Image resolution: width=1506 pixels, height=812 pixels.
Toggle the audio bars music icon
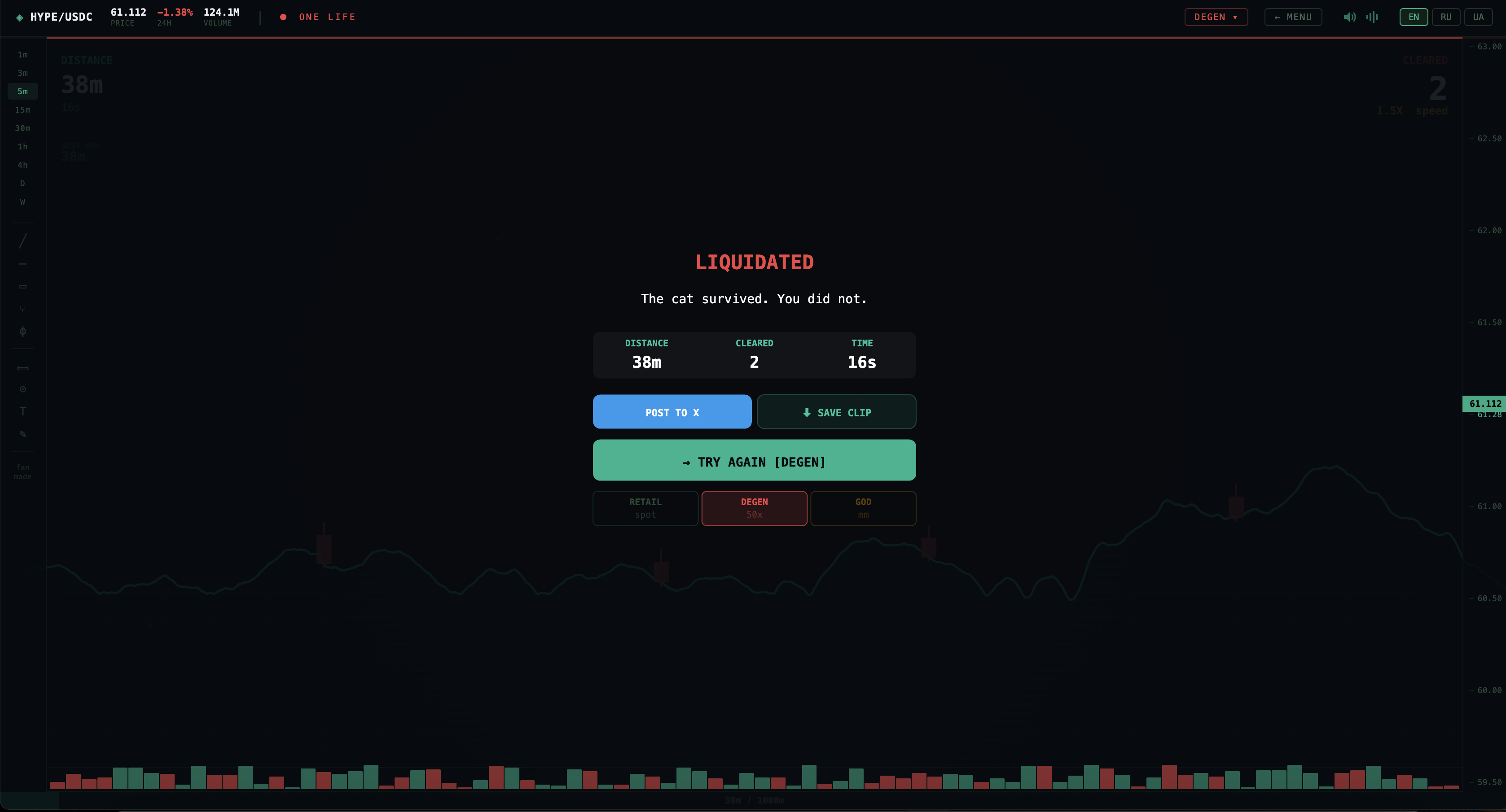point(1372,17)
